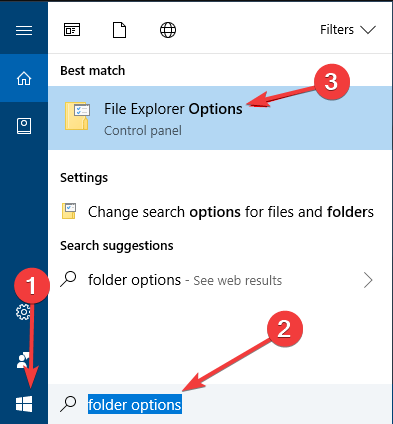Open the Notebook icon in sidebar
Image resolution: width=393 pixels, height=424 pixels.
click(x=24, y=126)
